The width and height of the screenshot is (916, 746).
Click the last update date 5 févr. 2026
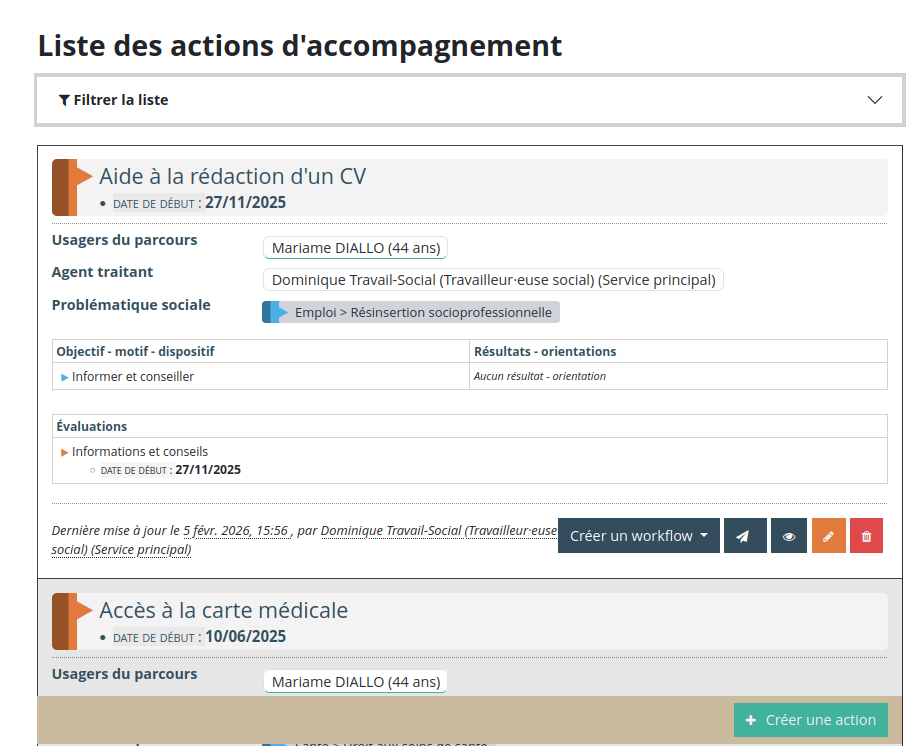coord(235,531)
